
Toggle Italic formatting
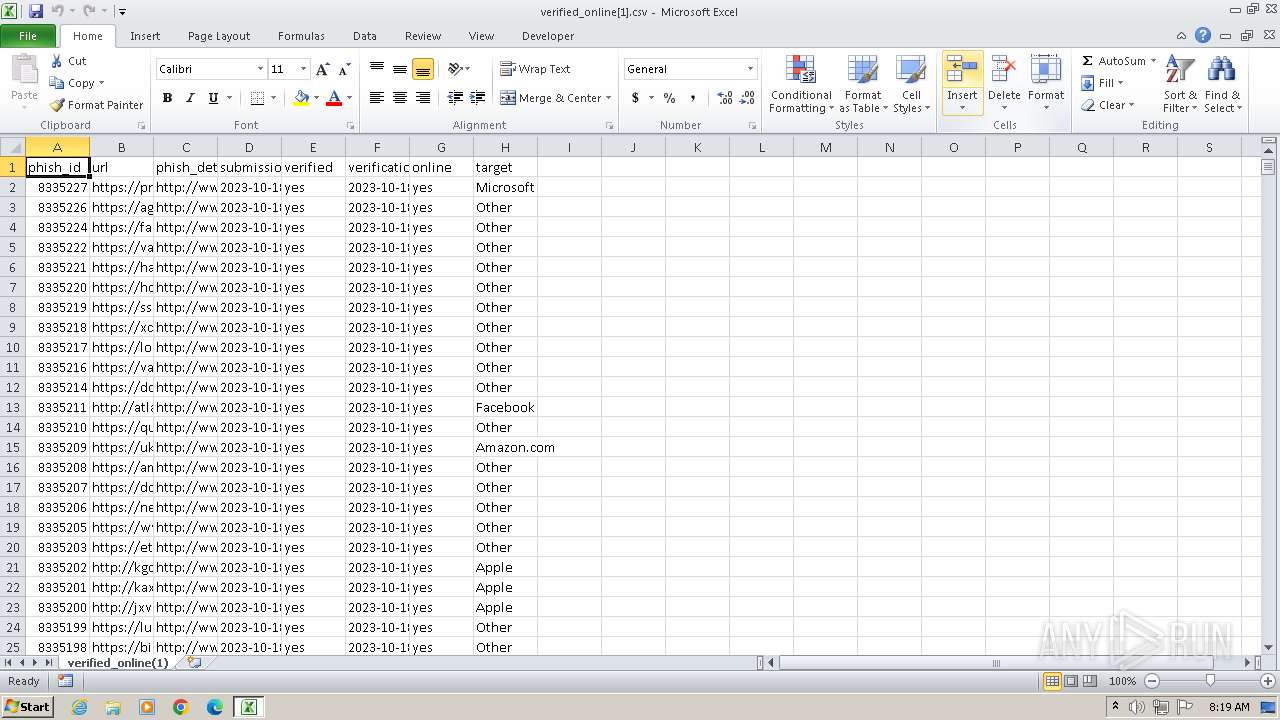click(190, 98)
